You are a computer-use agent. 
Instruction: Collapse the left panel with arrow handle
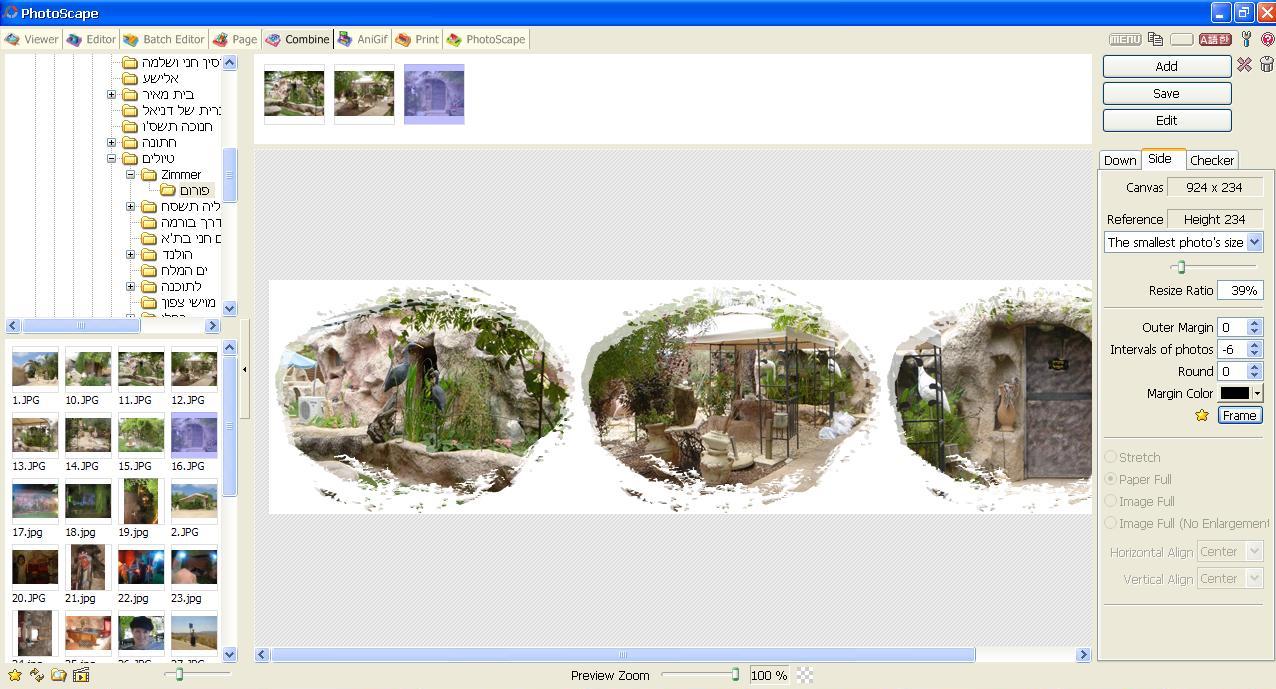245,369
